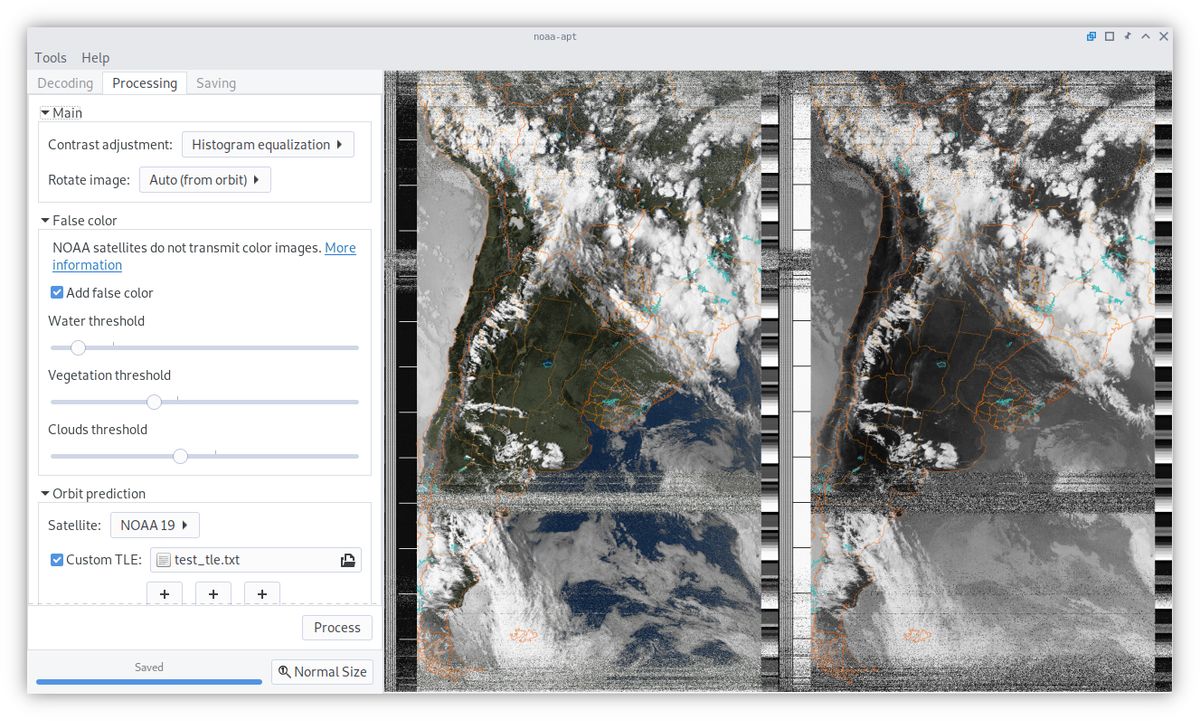Click the text file icon beside test_tle.txt
1200x721 pixels.
163,560
